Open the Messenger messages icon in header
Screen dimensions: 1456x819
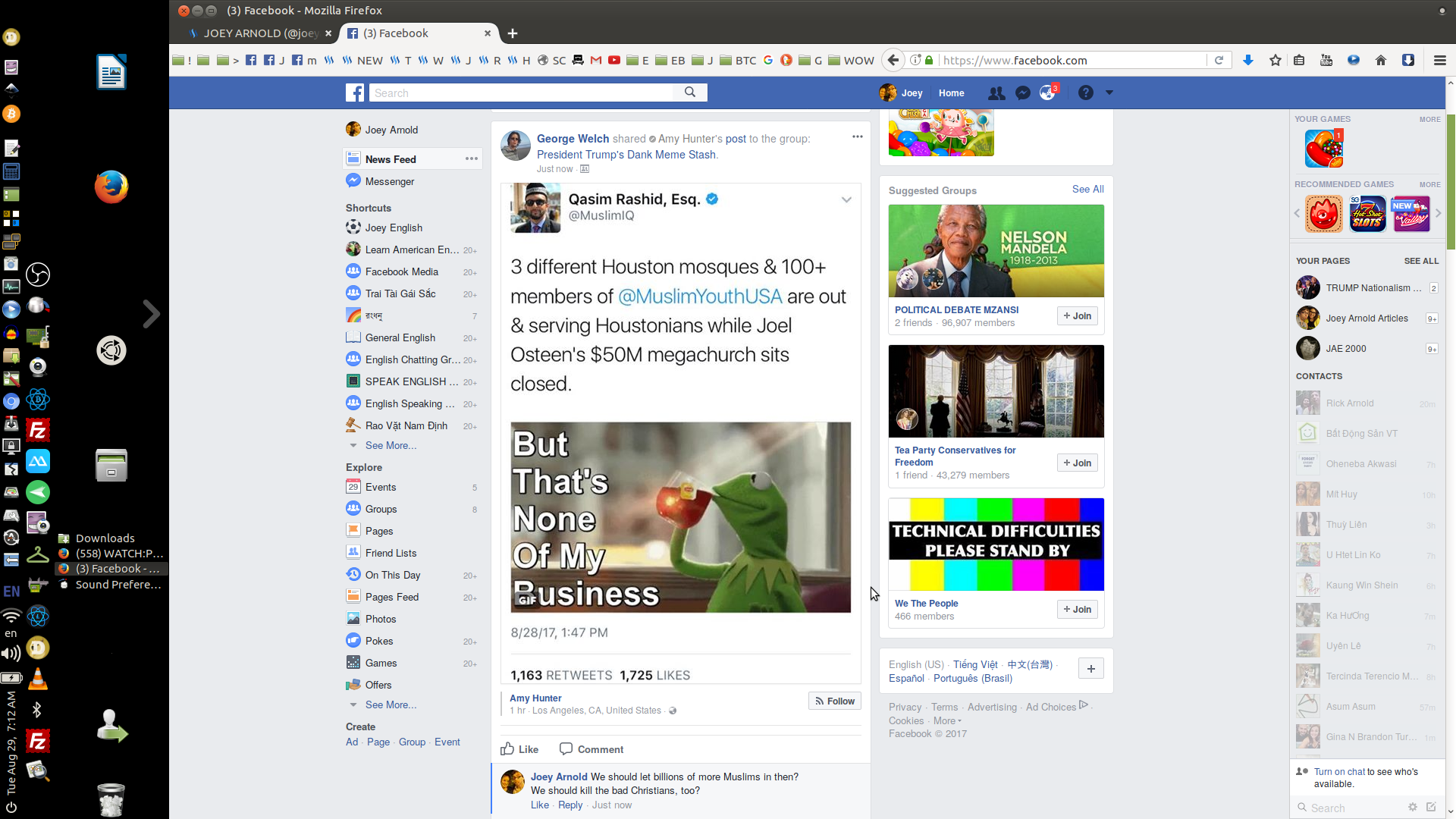(1023, 93)
